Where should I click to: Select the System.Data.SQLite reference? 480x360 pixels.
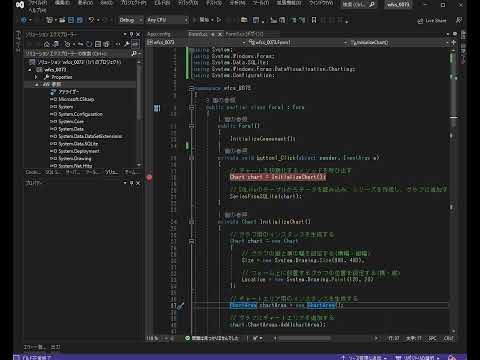tap(74, 144)
